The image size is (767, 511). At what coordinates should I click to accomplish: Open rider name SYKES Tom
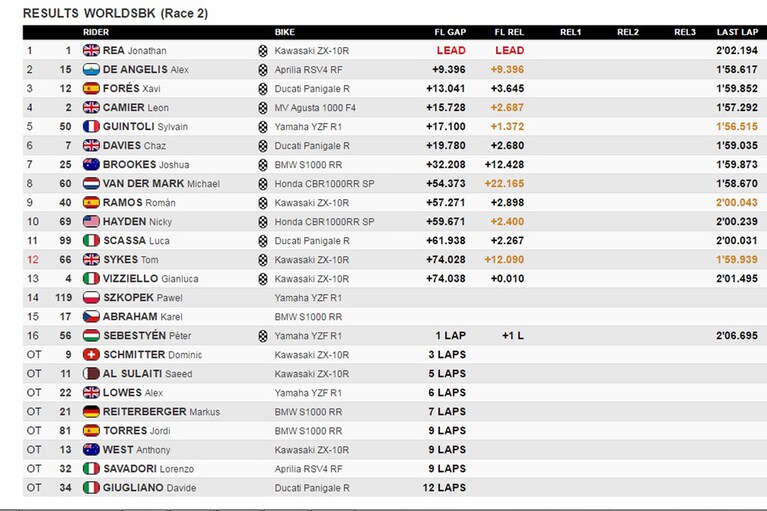pyautogui.click(x=131, y=260)
